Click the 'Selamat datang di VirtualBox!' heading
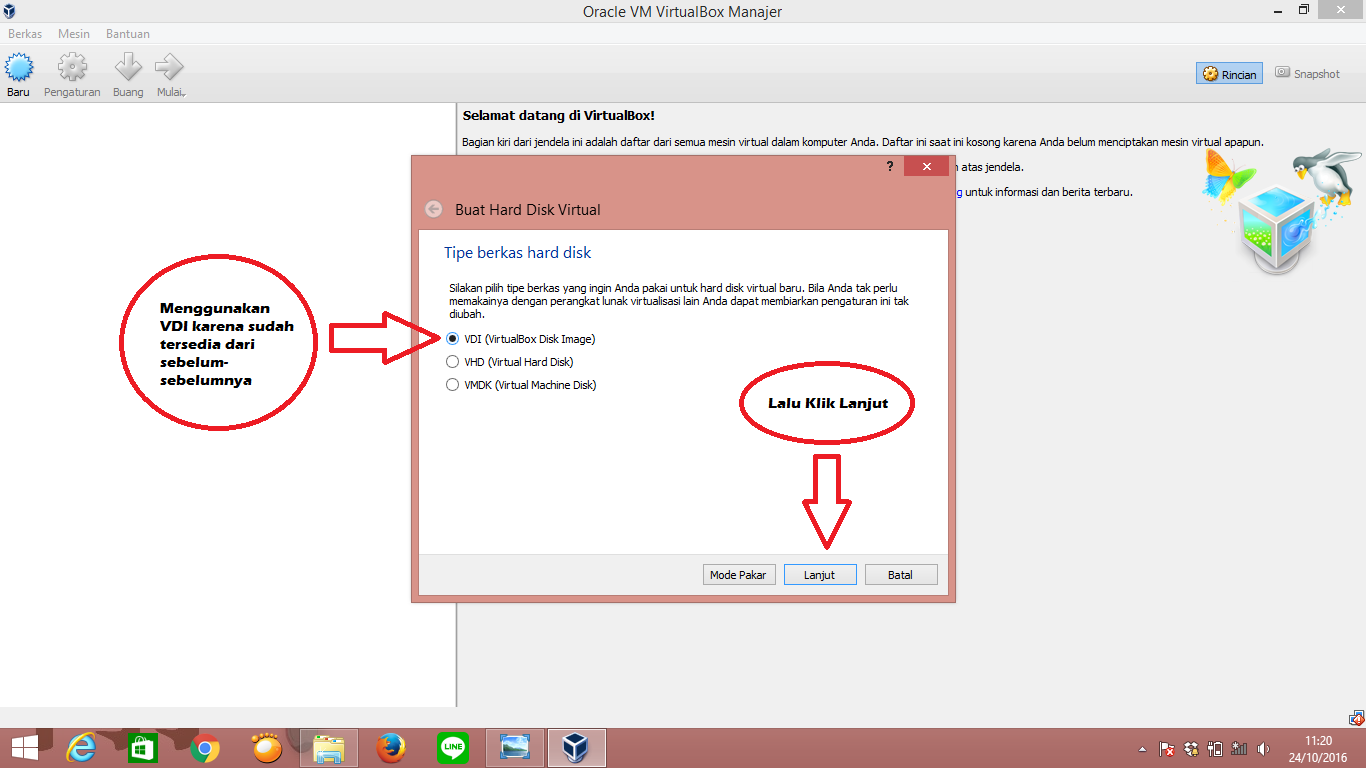1366x768 pixels. tap(559, 116)
